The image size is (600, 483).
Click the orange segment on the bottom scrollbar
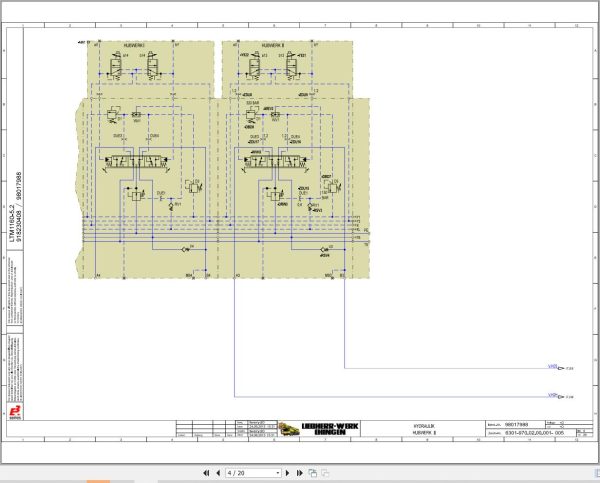pyautogui.click(x=98, y=481)
